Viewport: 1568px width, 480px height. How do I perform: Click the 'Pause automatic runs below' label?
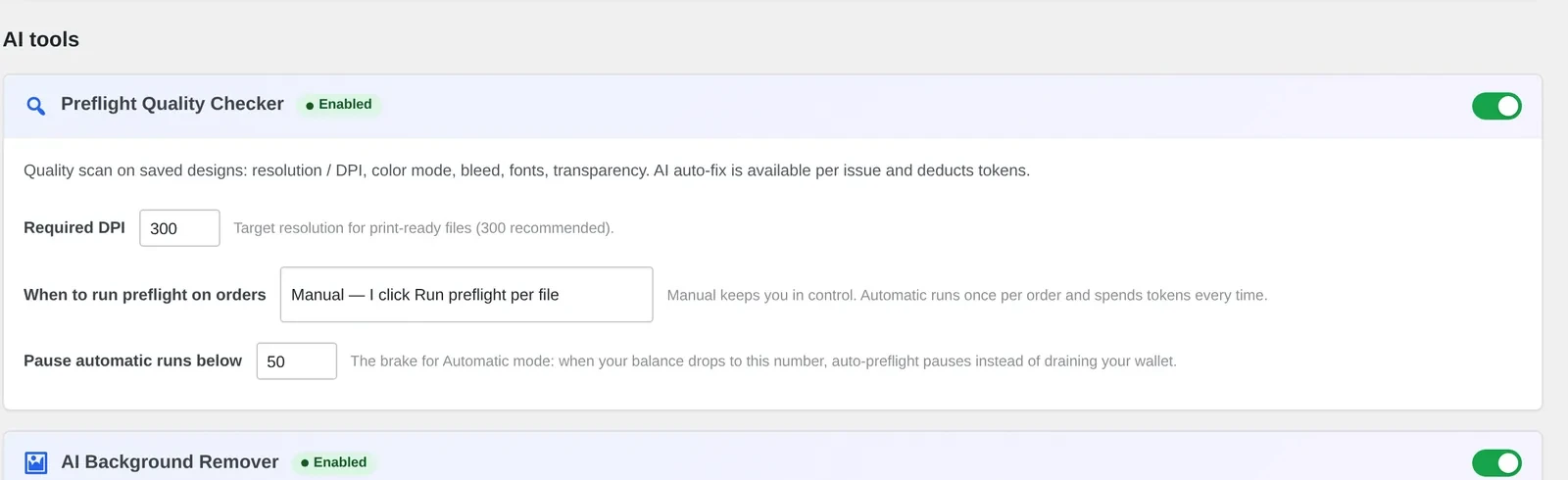[x=132, y=360]
